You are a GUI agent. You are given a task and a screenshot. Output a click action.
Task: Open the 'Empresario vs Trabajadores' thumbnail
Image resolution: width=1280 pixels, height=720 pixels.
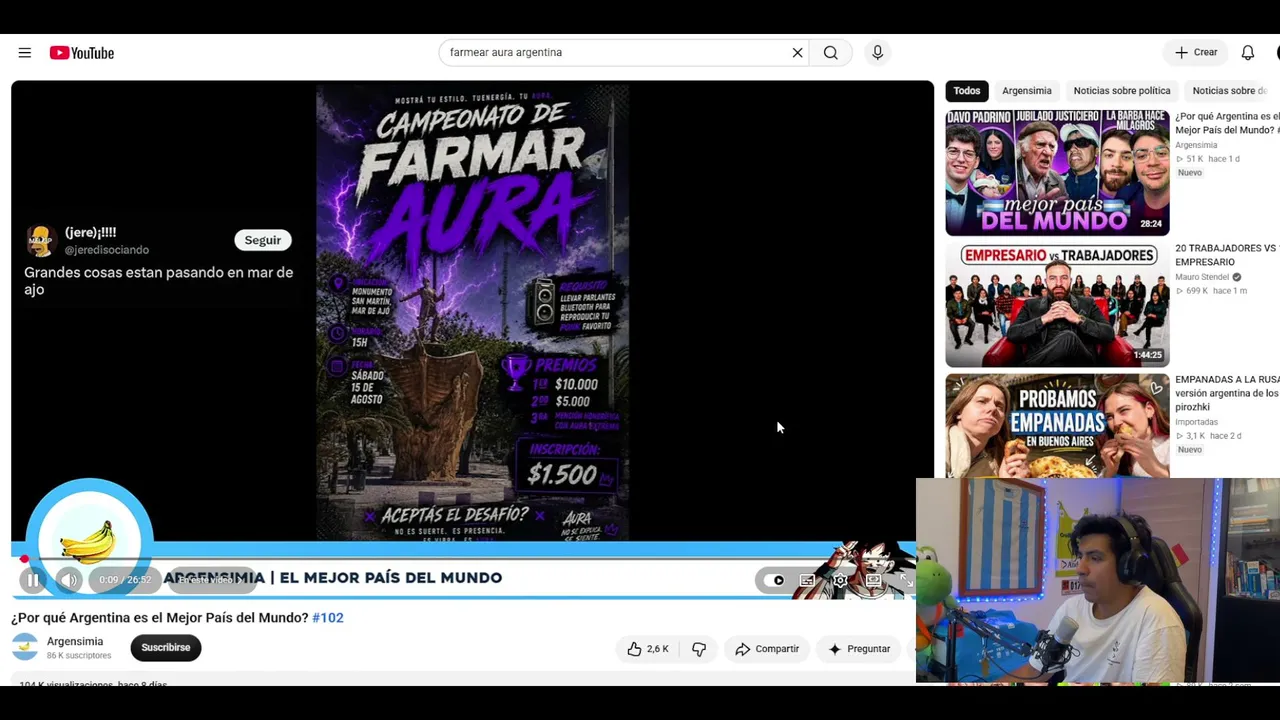pyautogui.click(x=1057, y=305)
